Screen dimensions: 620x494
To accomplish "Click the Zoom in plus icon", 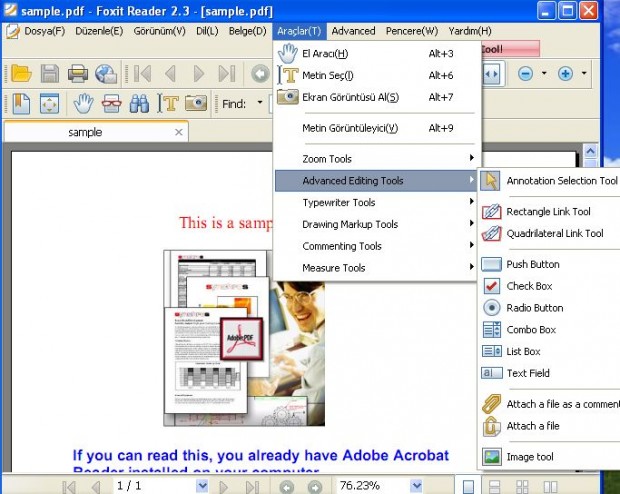I will pyautogui.click(x=565, y=74).
